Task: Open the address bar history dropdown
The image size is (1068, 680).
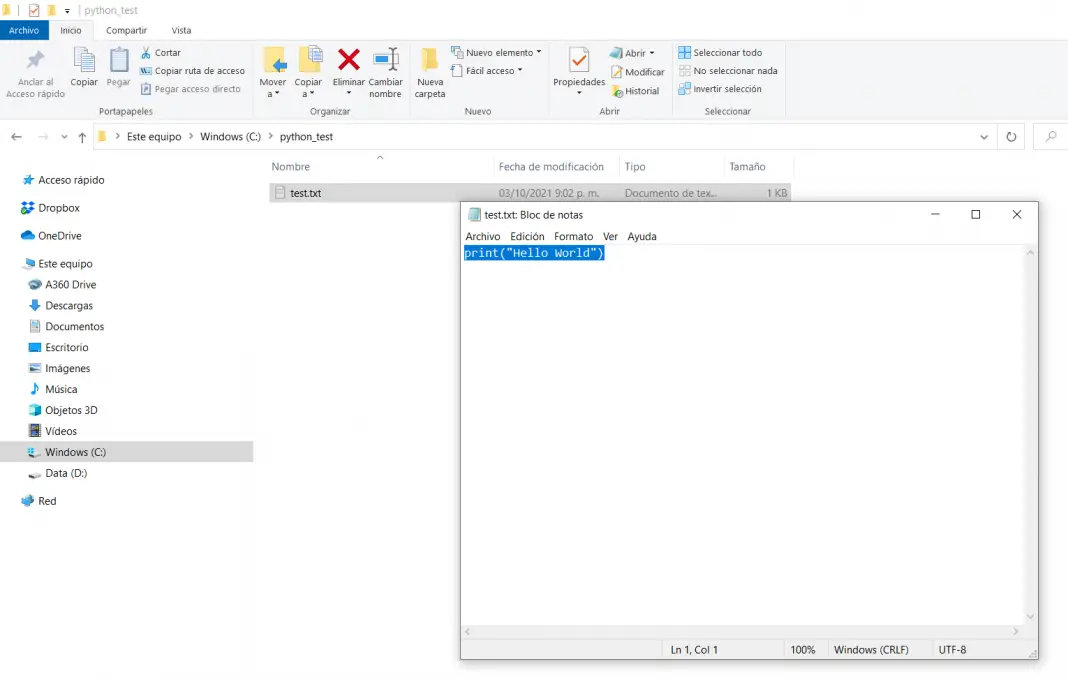Action: [985, 137]
